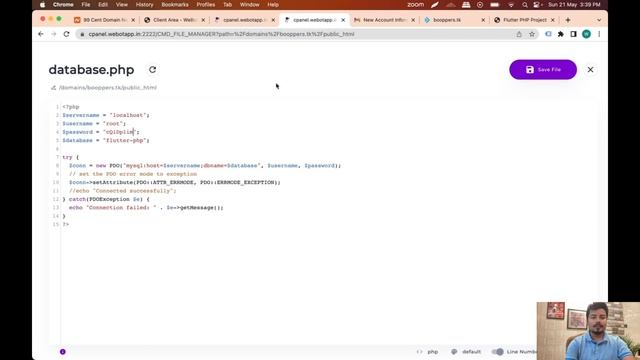The image size is (640, 360).
Task: Reload the database.php file contents
Action: click(x=152, y=70)
